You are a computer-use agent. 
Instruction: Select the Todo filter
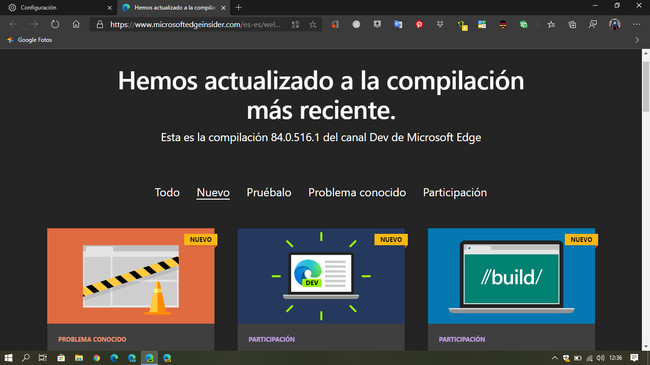(167, 192)
